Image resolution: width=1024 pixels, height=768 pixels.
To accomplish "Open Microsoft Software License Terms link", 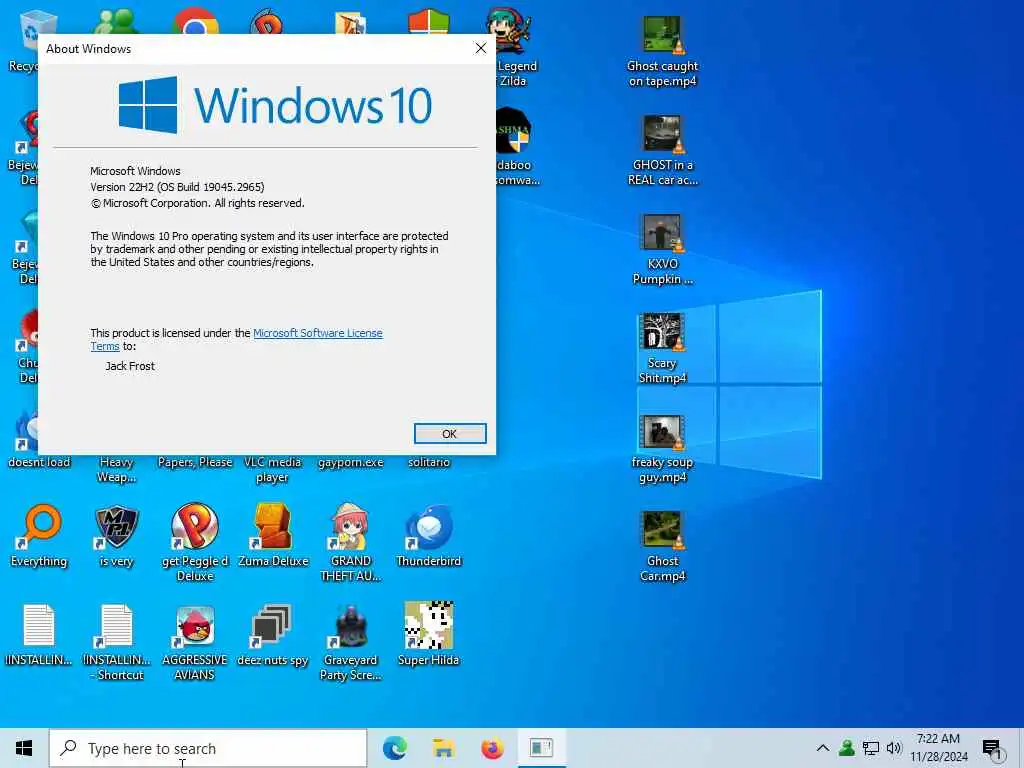I will tap(317, 333).
